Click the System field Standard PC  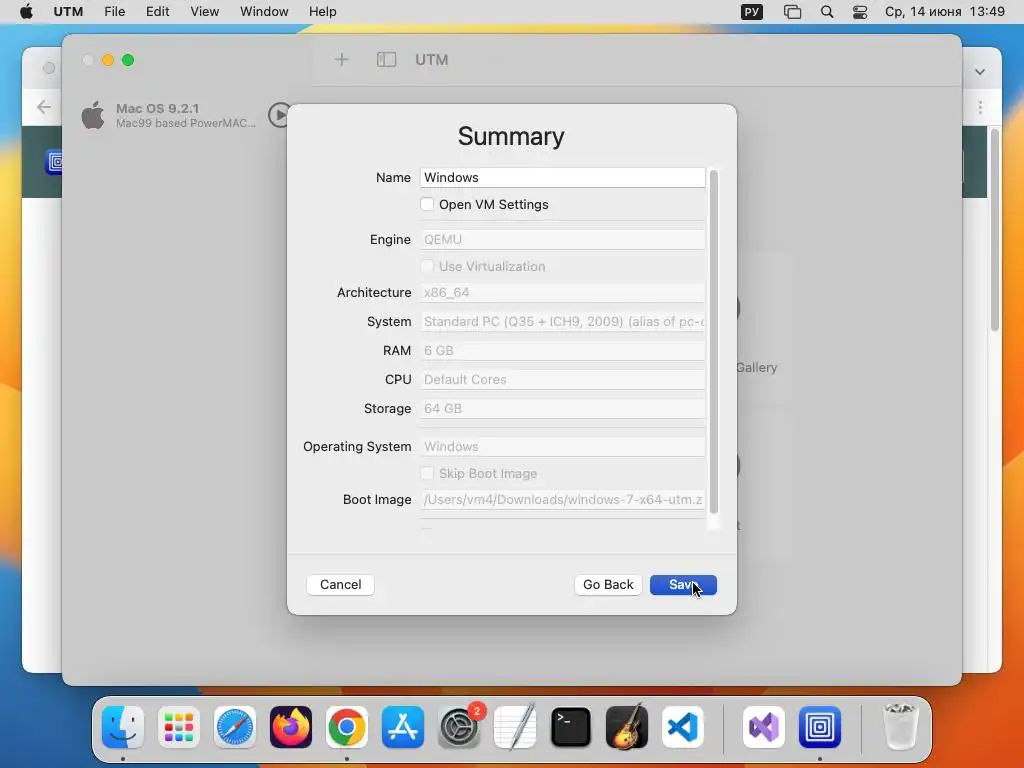click(x=562, y=321)
